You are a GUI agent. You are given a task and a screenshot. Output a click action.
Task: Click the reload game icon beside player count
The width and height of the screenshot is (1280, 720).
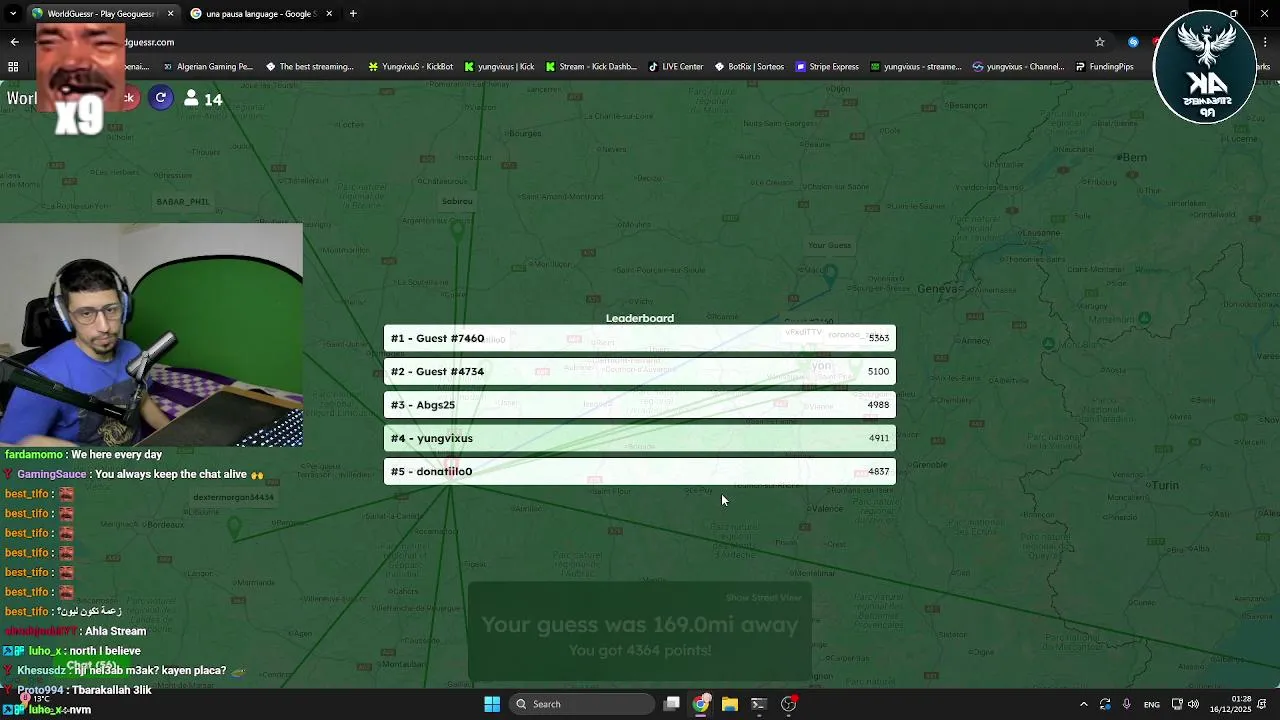click(161, 97)
